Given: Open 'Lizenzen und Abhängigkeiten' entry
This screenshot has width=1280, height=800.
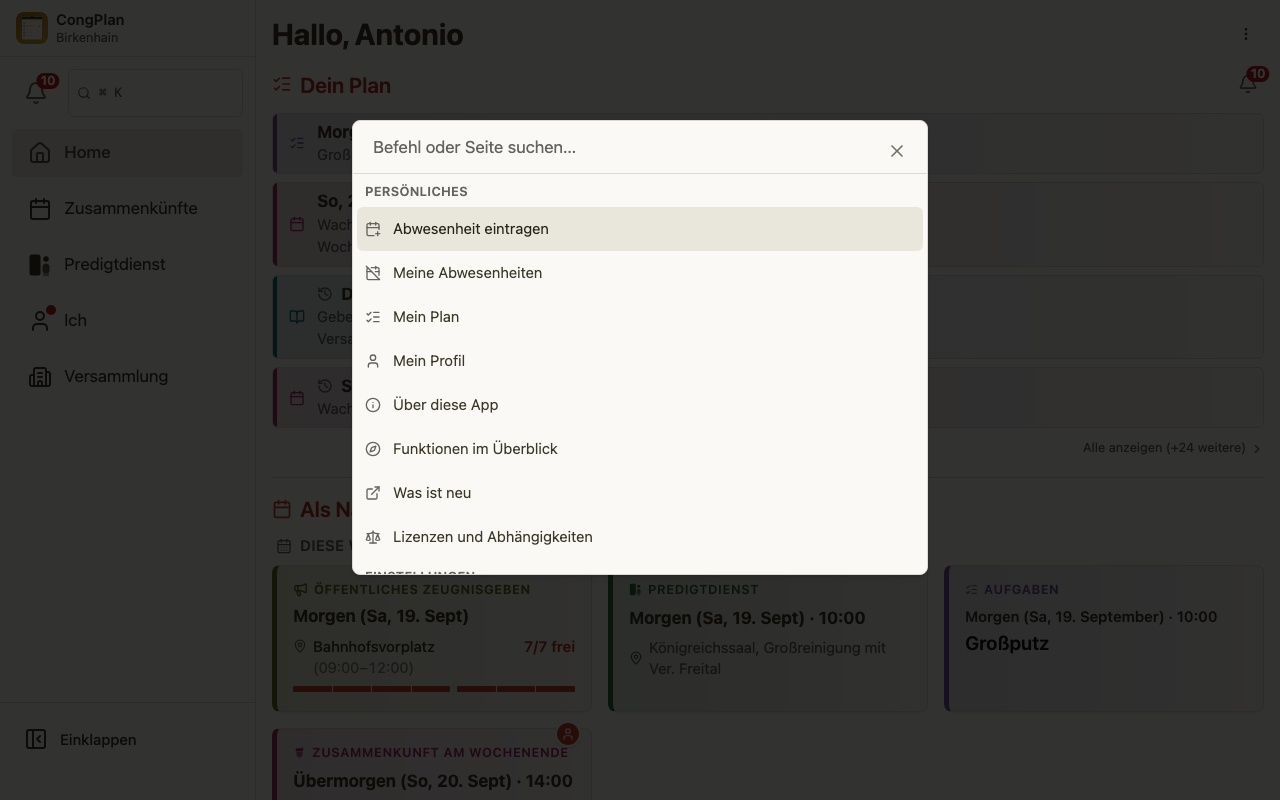Looking at the screenshot, I should [x=640, y=537].
